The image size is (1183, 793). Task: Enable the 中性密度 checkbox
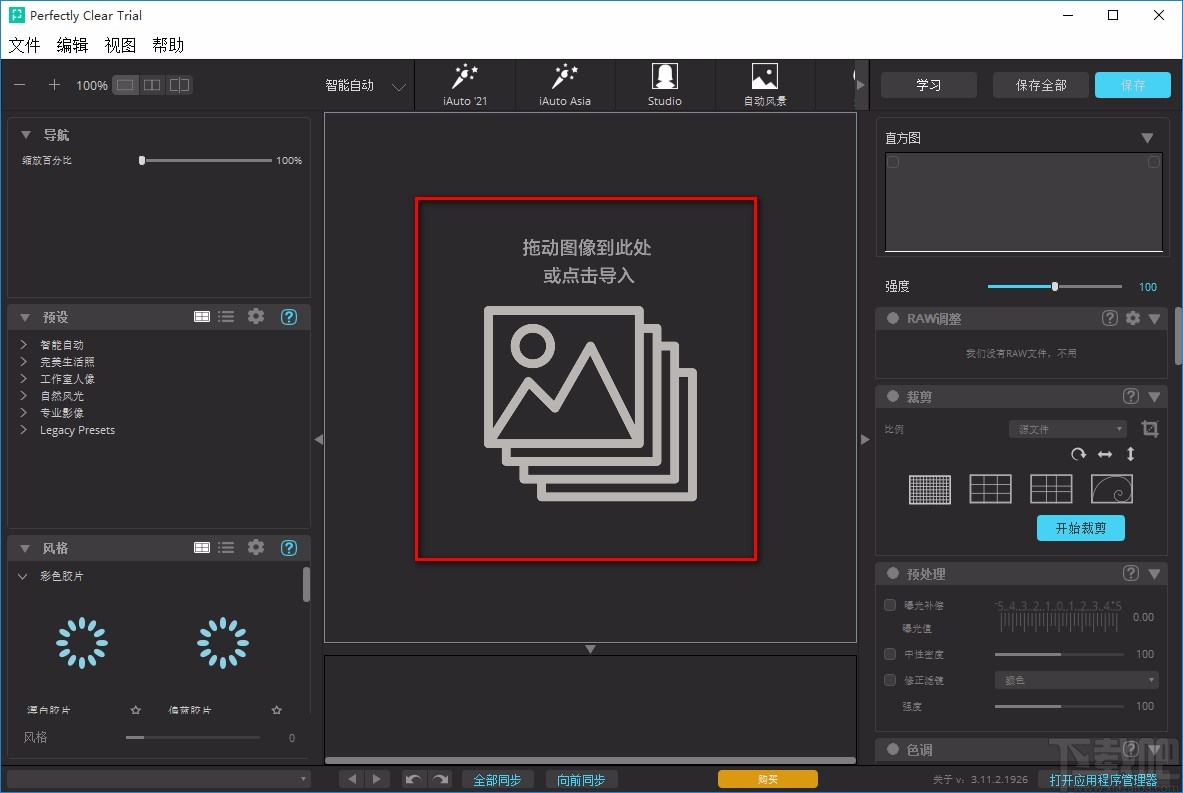pyautogui.click(x=890, y=654)
